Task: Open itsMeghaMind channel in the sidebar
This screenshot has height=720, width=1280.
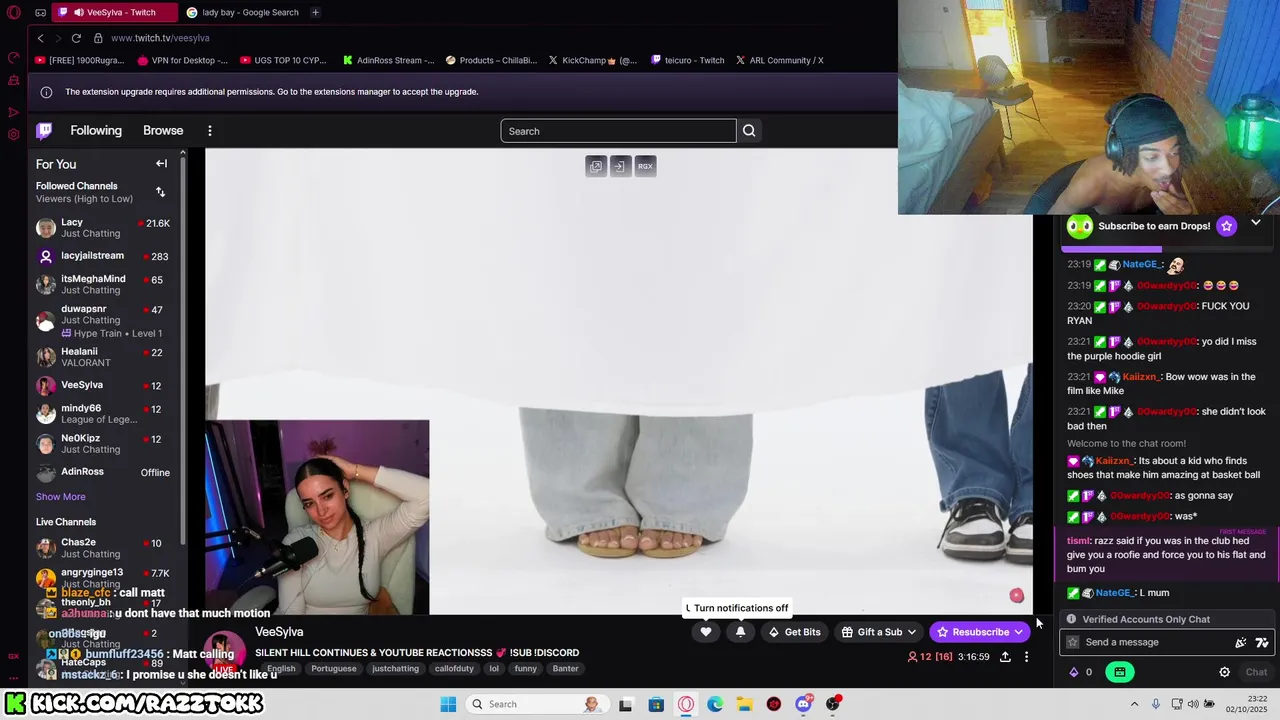Action: coord(103,284)
